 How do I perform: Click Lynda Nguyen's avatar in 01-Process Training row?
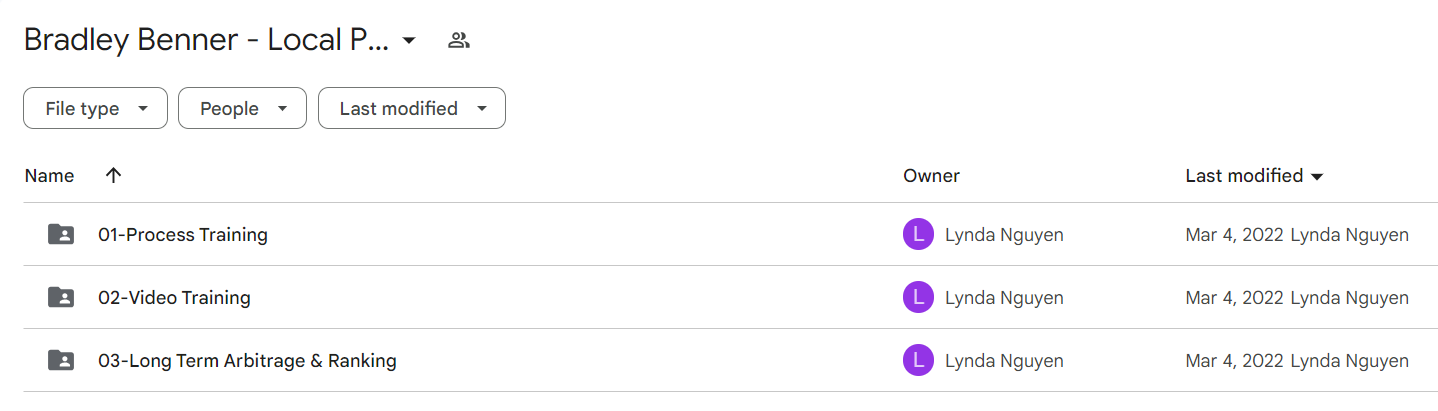click(x=918, y=235)
